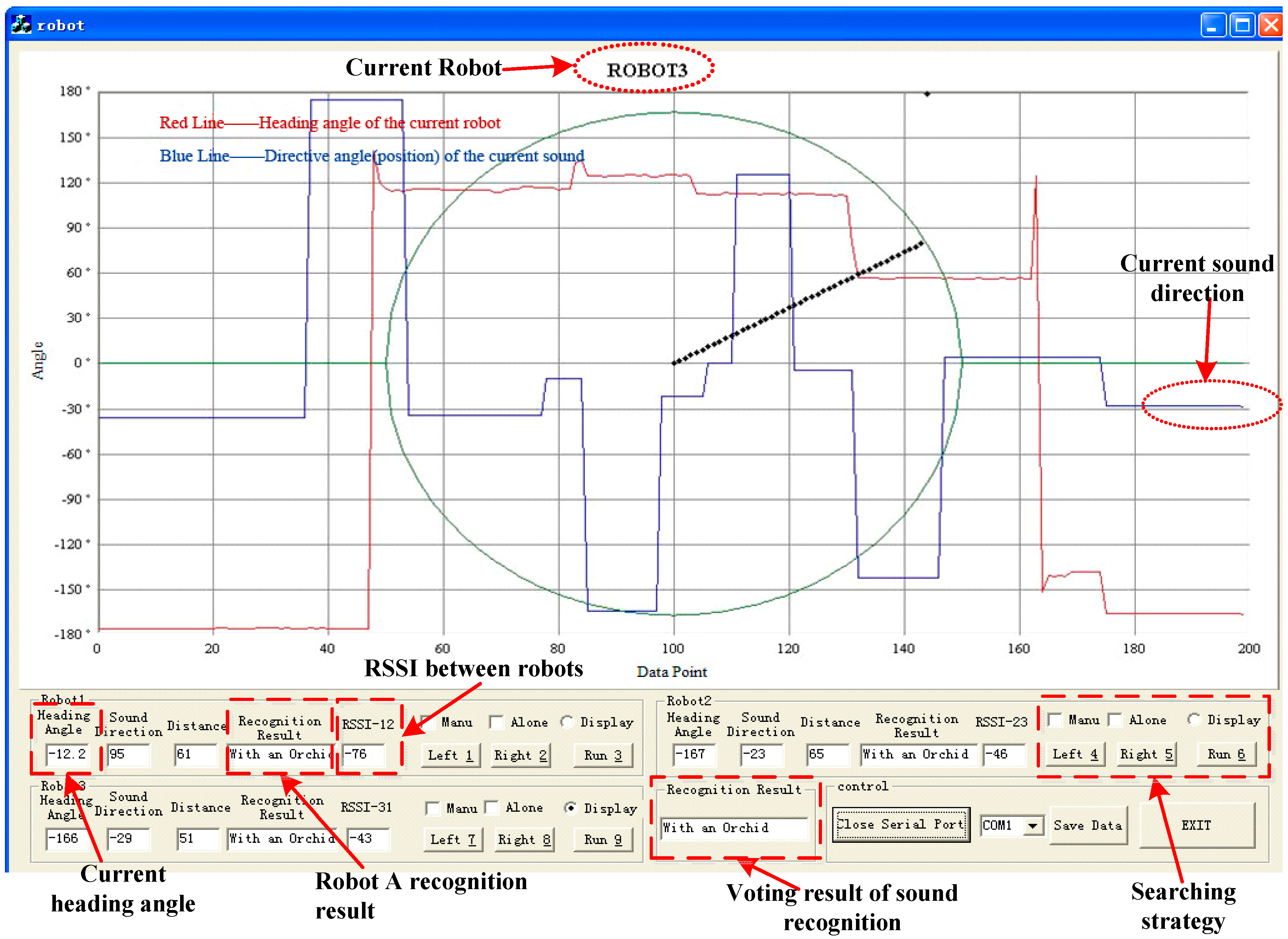Close the robot window
The image size is (1288, 939).
(x=1271, y=25)
